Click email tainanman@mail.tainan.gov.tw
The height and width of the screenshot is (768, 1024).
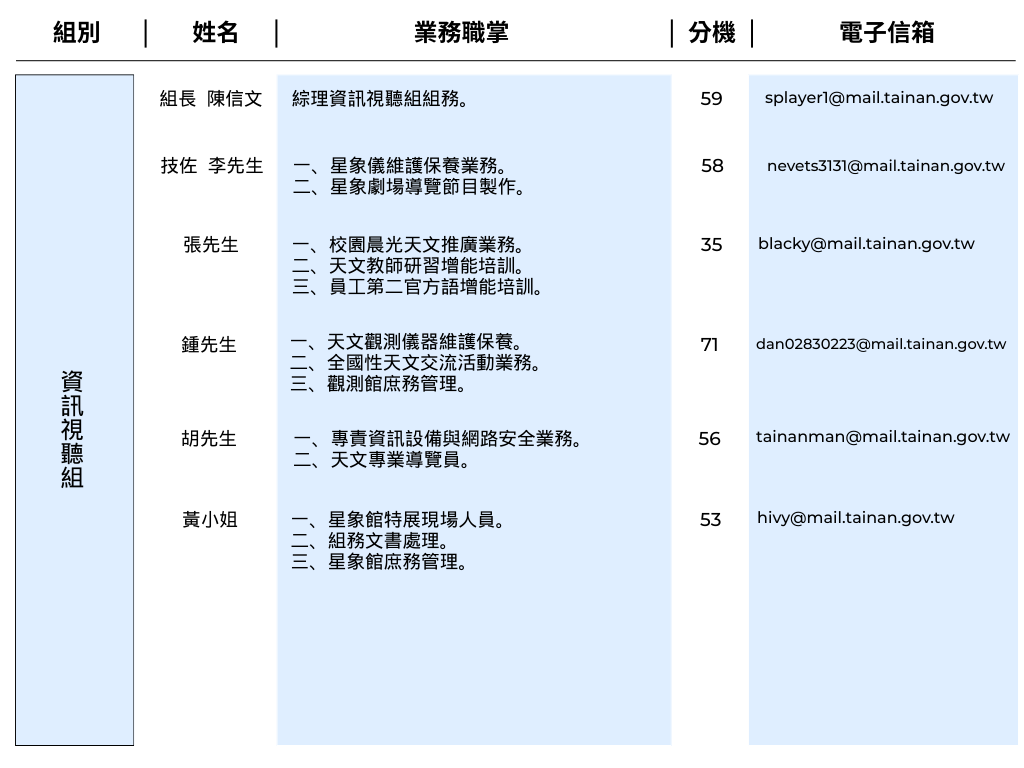pos(883,437)
